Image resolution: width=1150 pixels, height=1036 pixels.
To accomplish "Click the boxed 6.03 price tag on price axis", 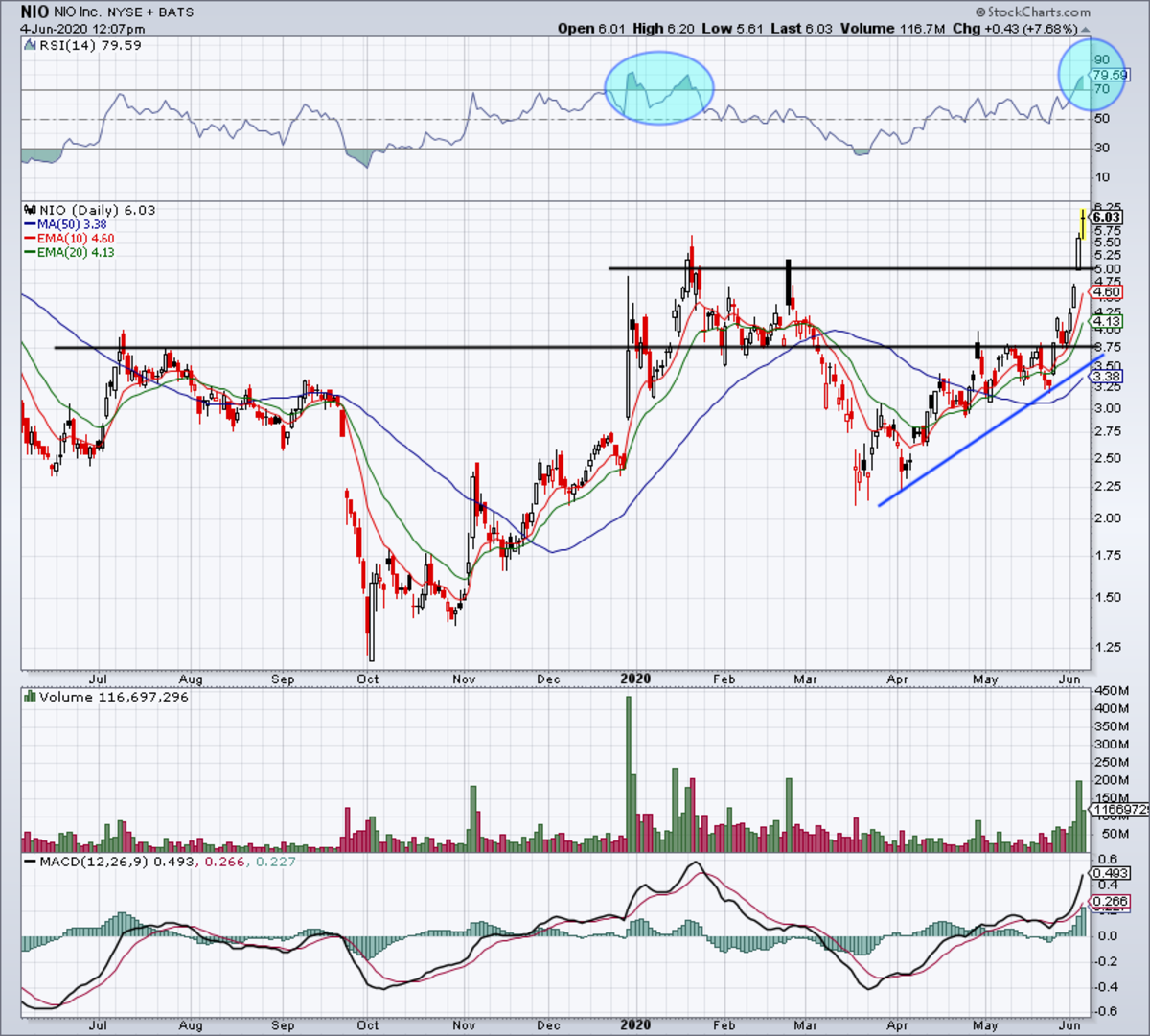I will 1107,218.
